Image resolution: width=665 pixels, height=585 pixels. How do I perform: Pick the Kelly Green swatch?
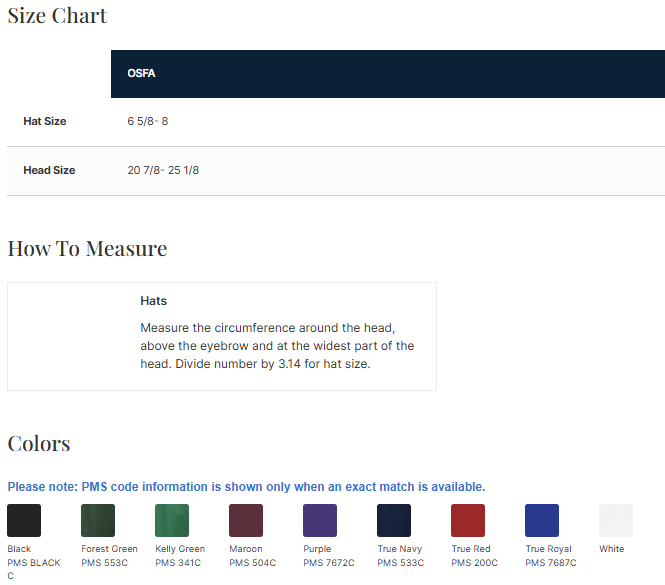click(x=172, y=521)
